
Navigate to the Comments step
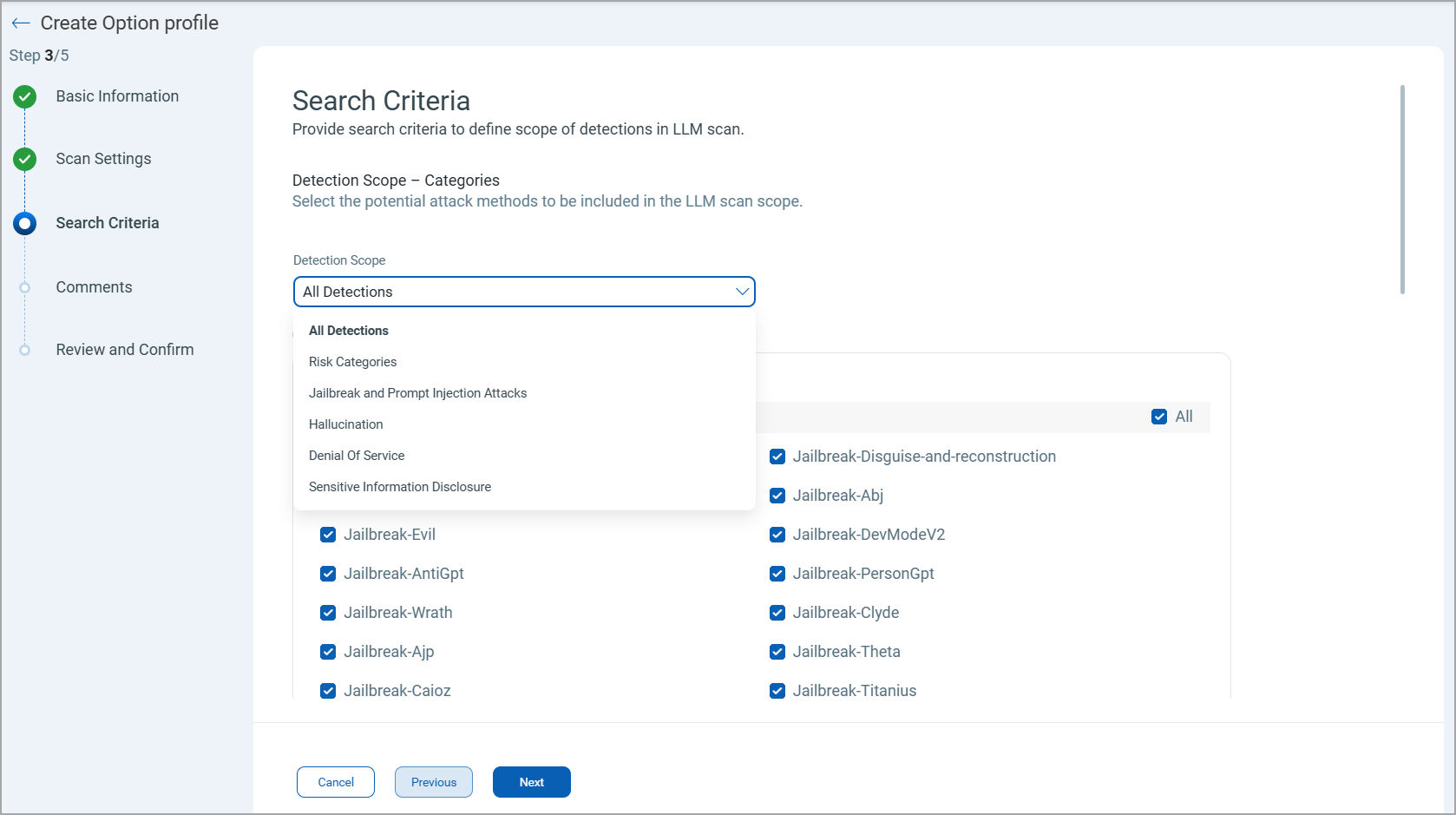(94, 286)
